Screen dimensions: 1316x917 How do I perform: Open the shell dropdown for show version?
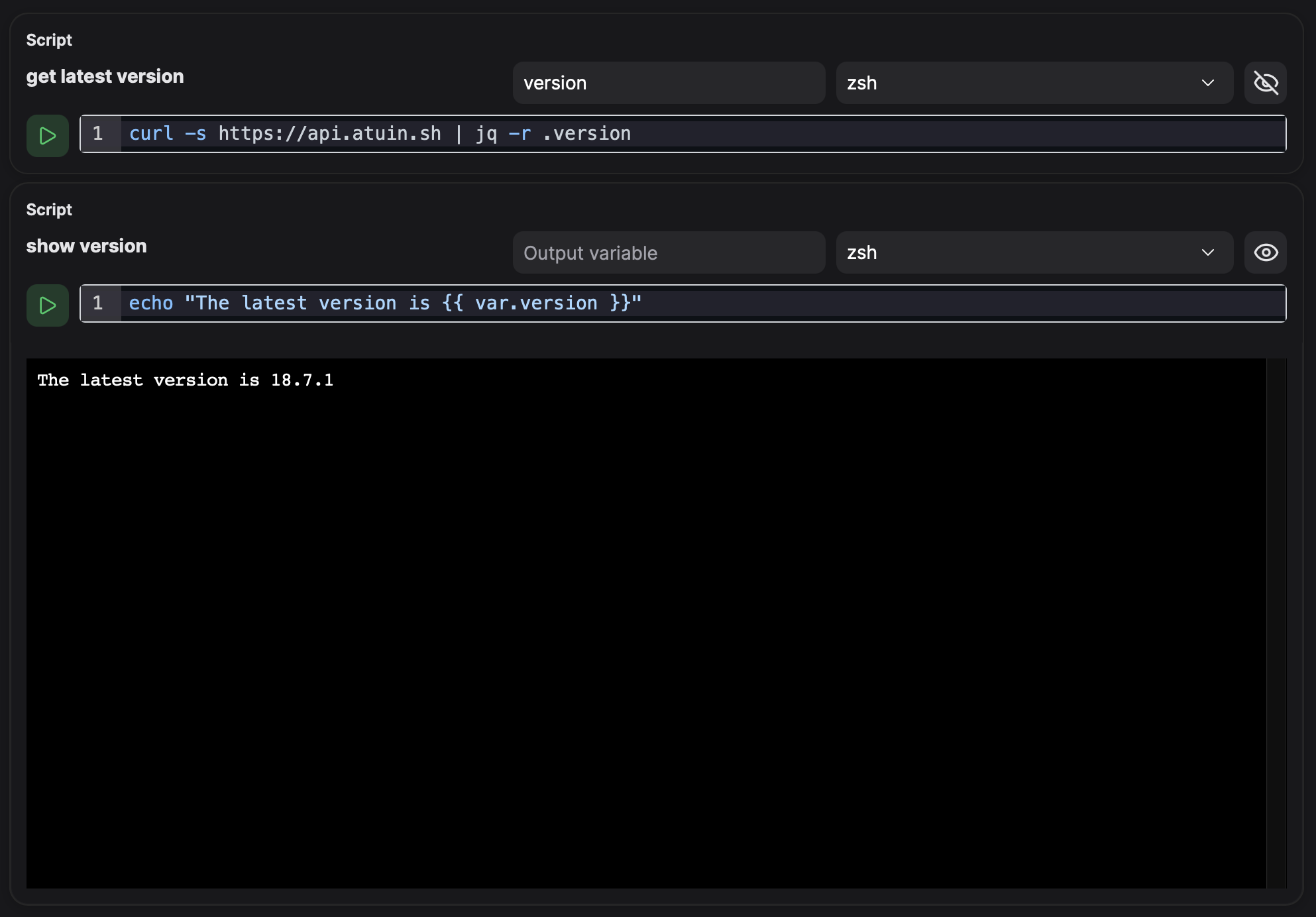pos(1034,252)
